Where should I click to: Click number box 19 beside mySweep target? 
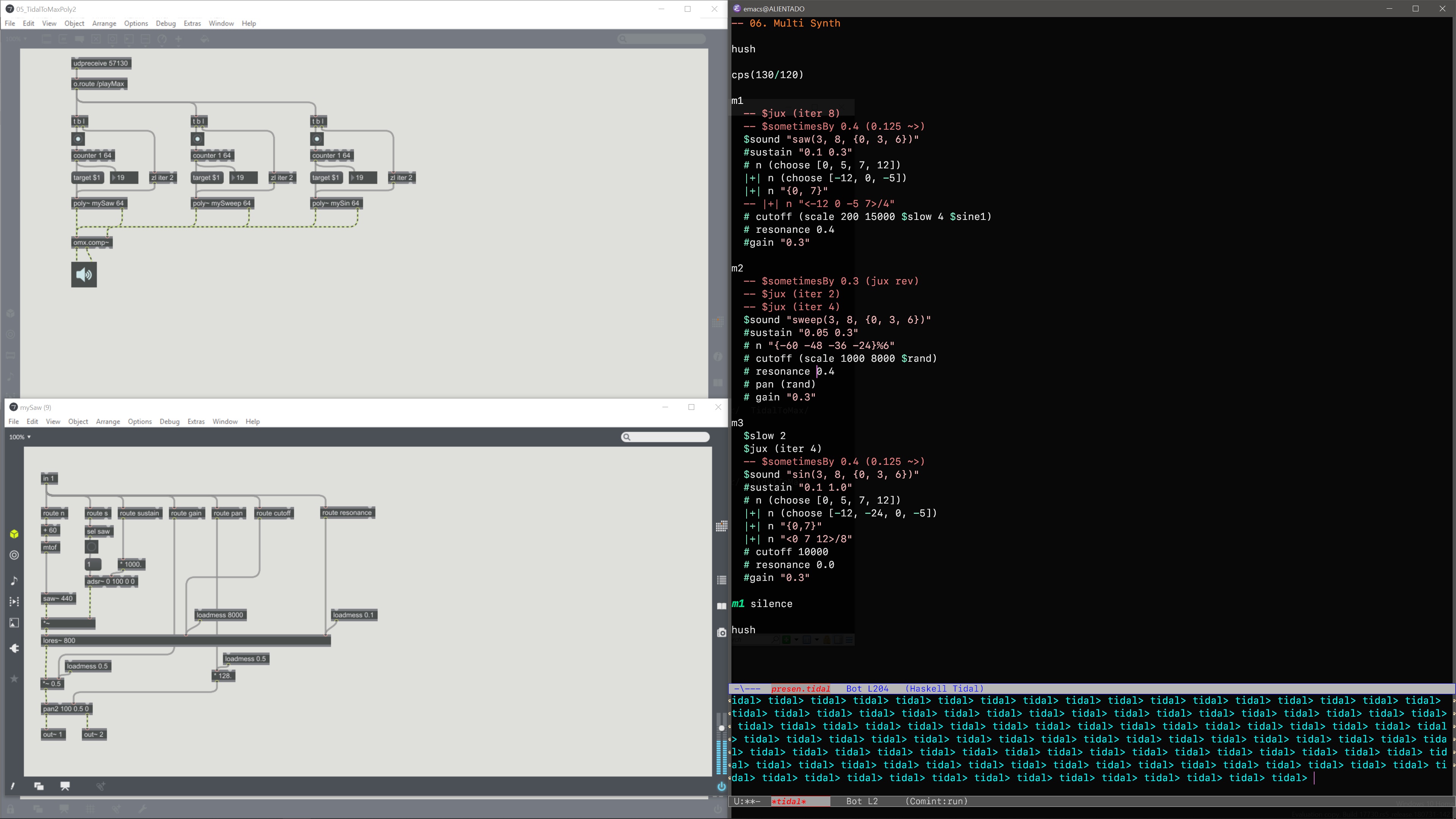(x=243, y=177)
